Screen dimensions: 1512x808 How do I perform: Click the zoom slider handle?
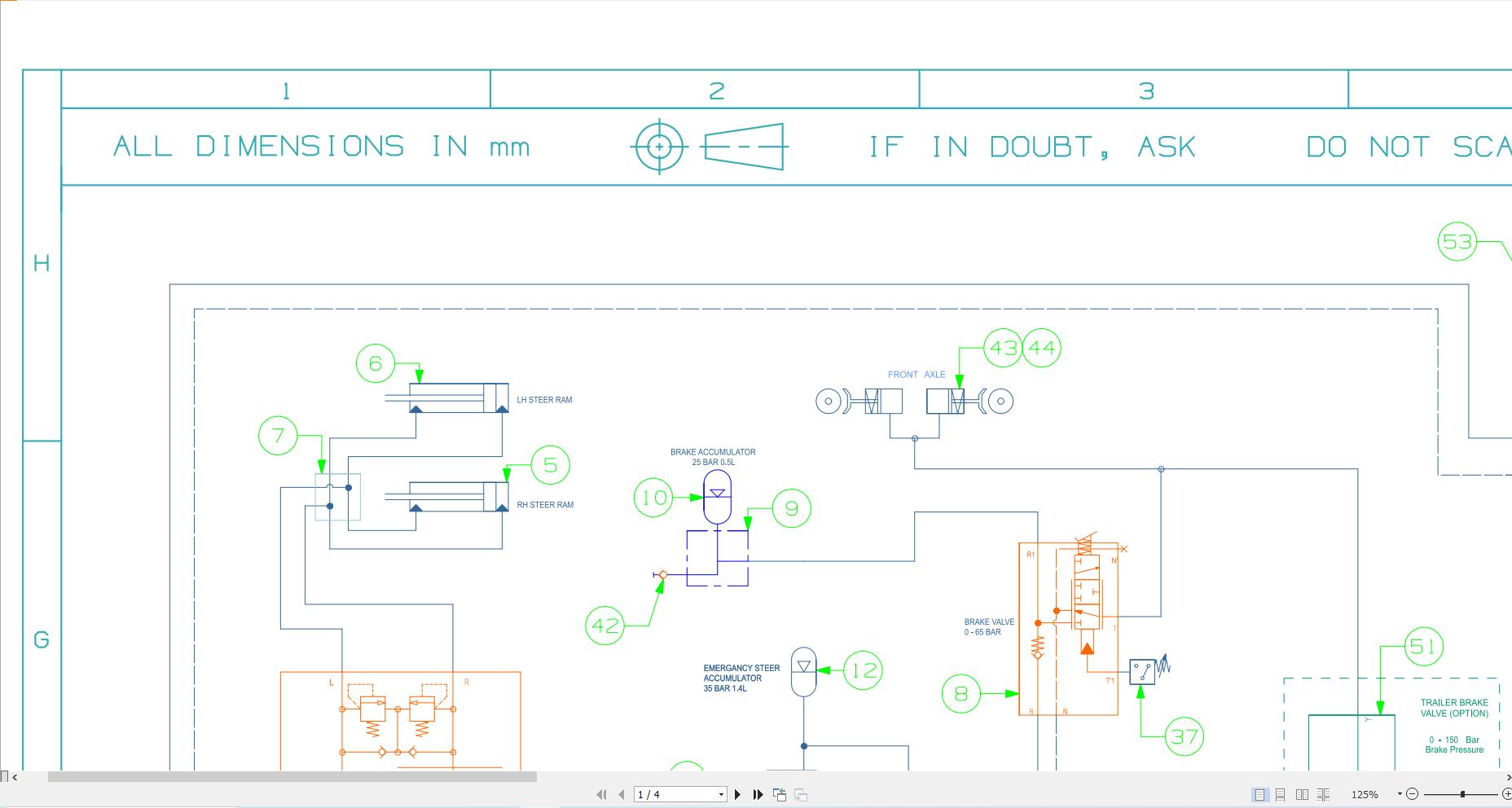(1462, 794)
